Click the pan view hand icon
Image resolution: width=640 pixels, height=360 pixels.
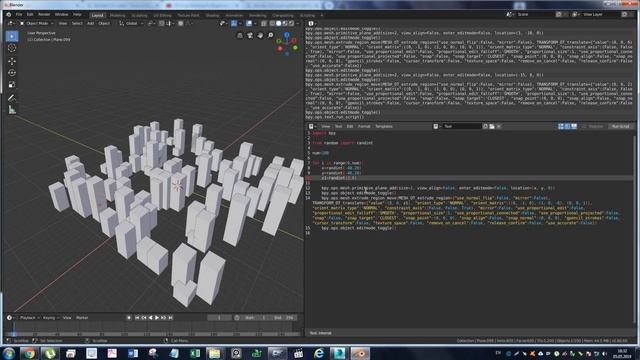260,36
